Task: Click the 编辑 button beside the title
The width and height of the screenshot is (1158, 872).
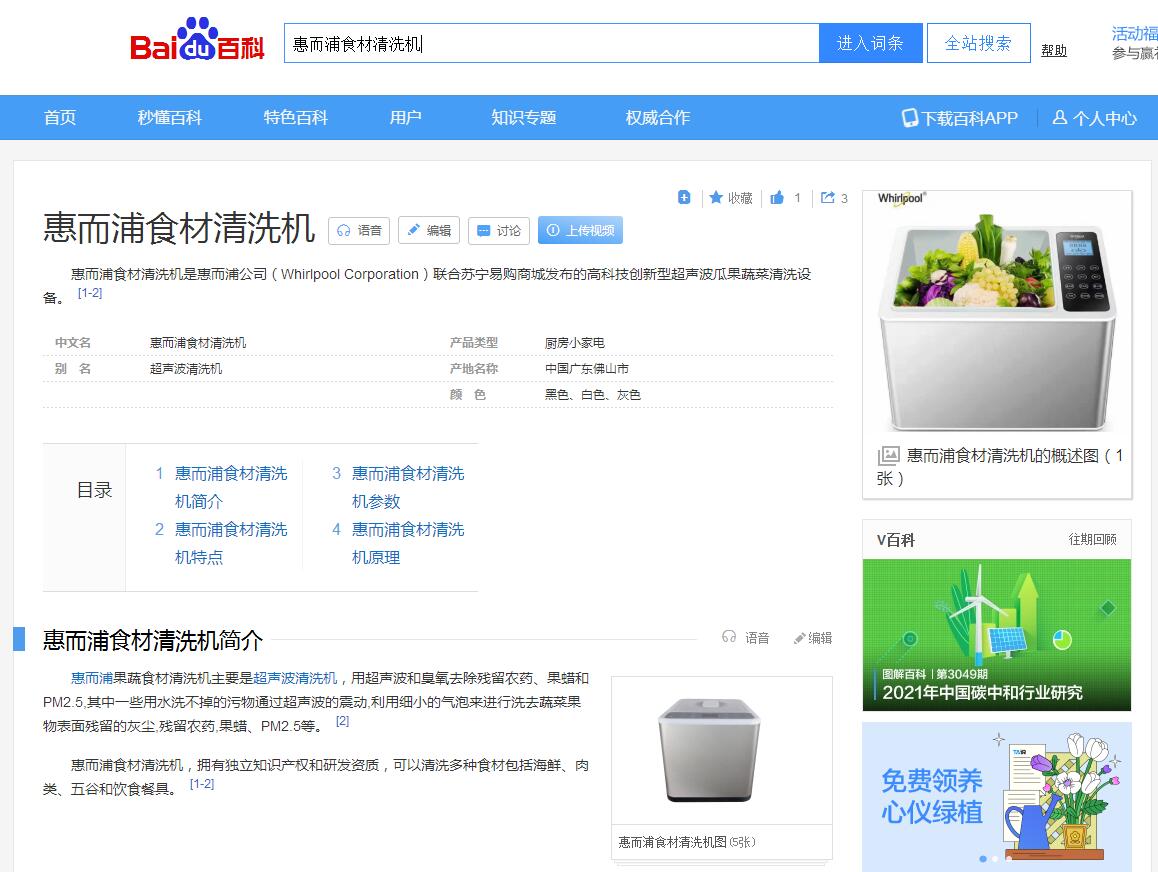Action: (429, 230)
